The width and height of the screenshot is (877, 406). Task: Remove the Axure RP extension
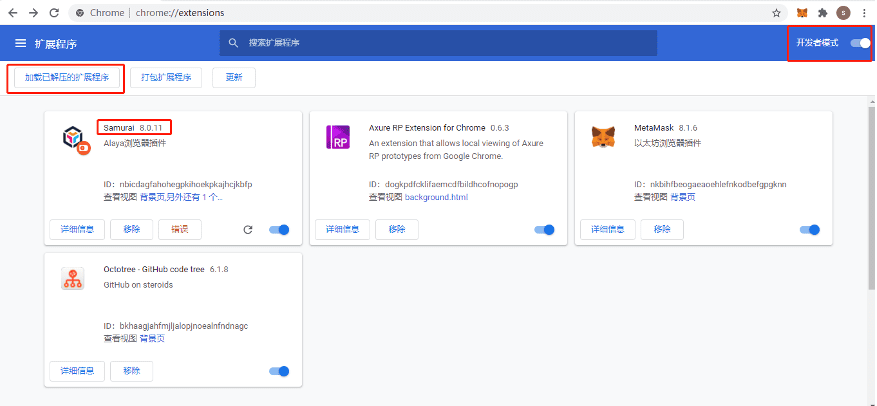(x=397, y=229)
